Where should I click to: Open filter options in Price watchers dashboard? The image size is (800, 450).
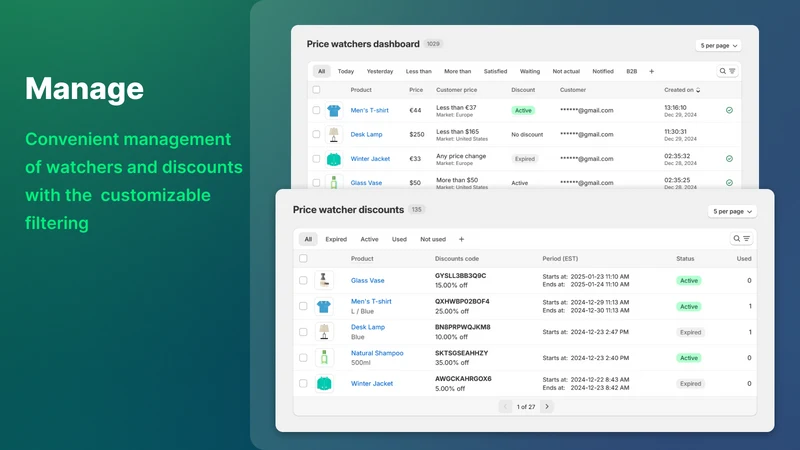coord(732,71)
